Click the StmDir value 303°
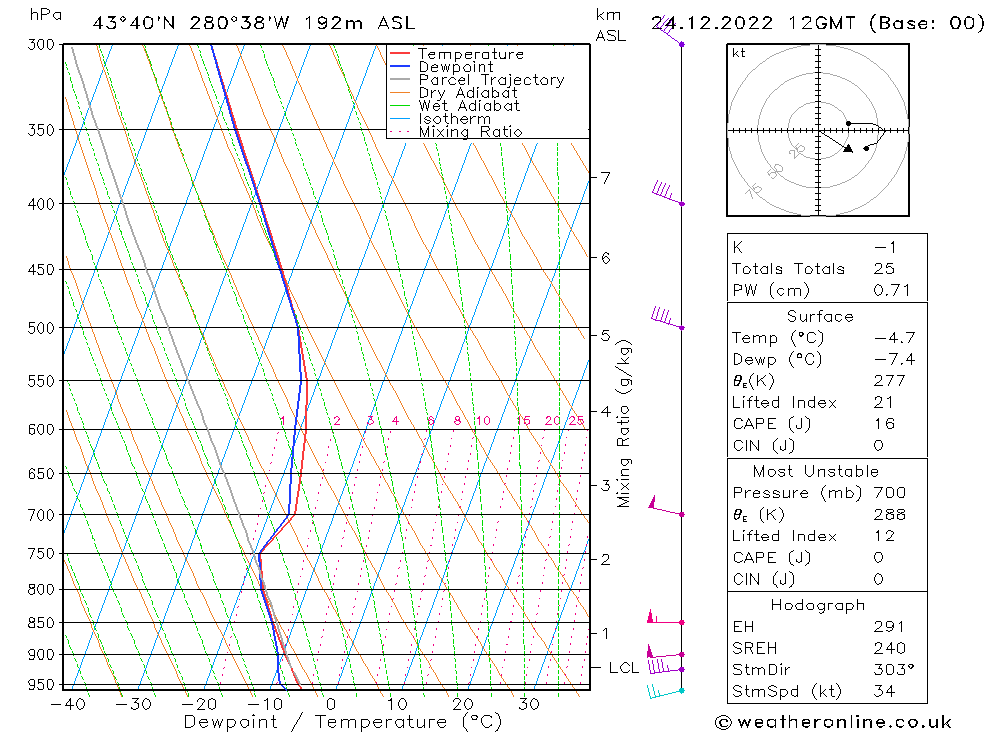 (x=894, y=670)
